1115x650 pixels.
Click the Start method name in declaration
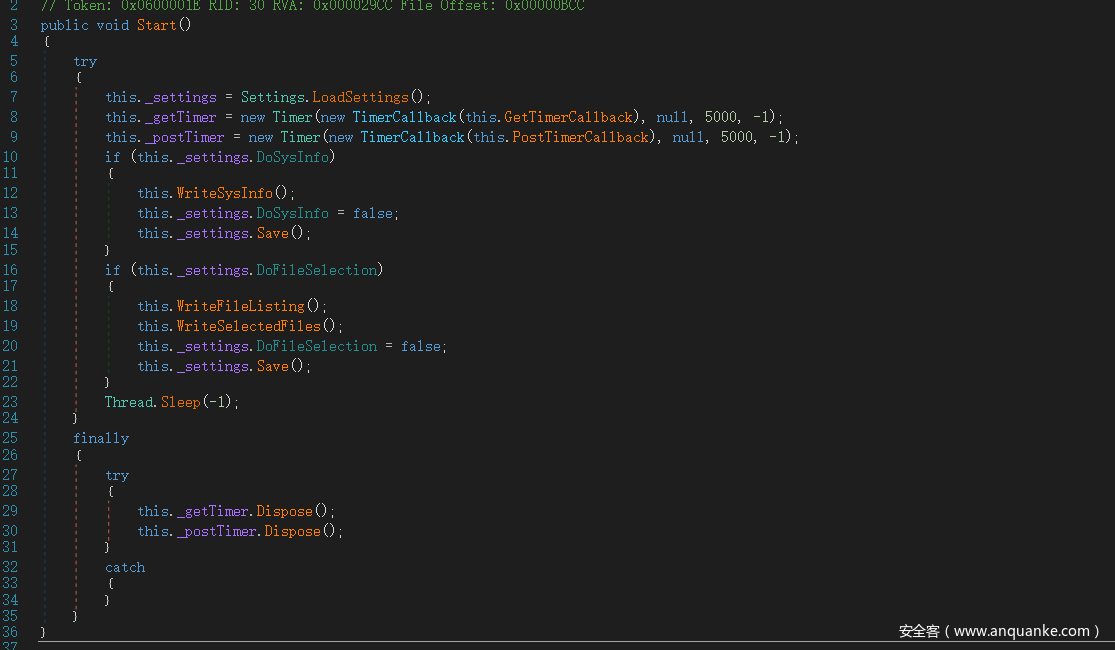[x=156, y=24]
